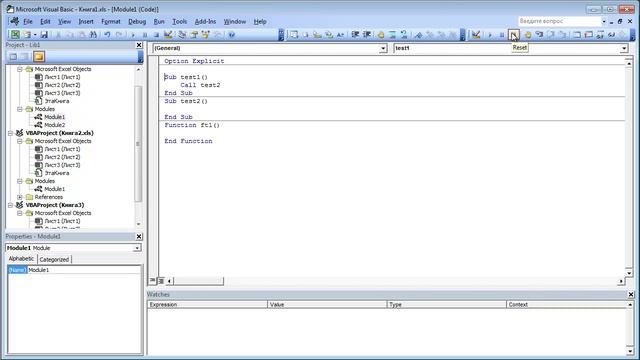The width and height of the screenshot is (640, 360).
Task: Click Step Into on the Debug toolbar
Action: [x=539, y=35]
